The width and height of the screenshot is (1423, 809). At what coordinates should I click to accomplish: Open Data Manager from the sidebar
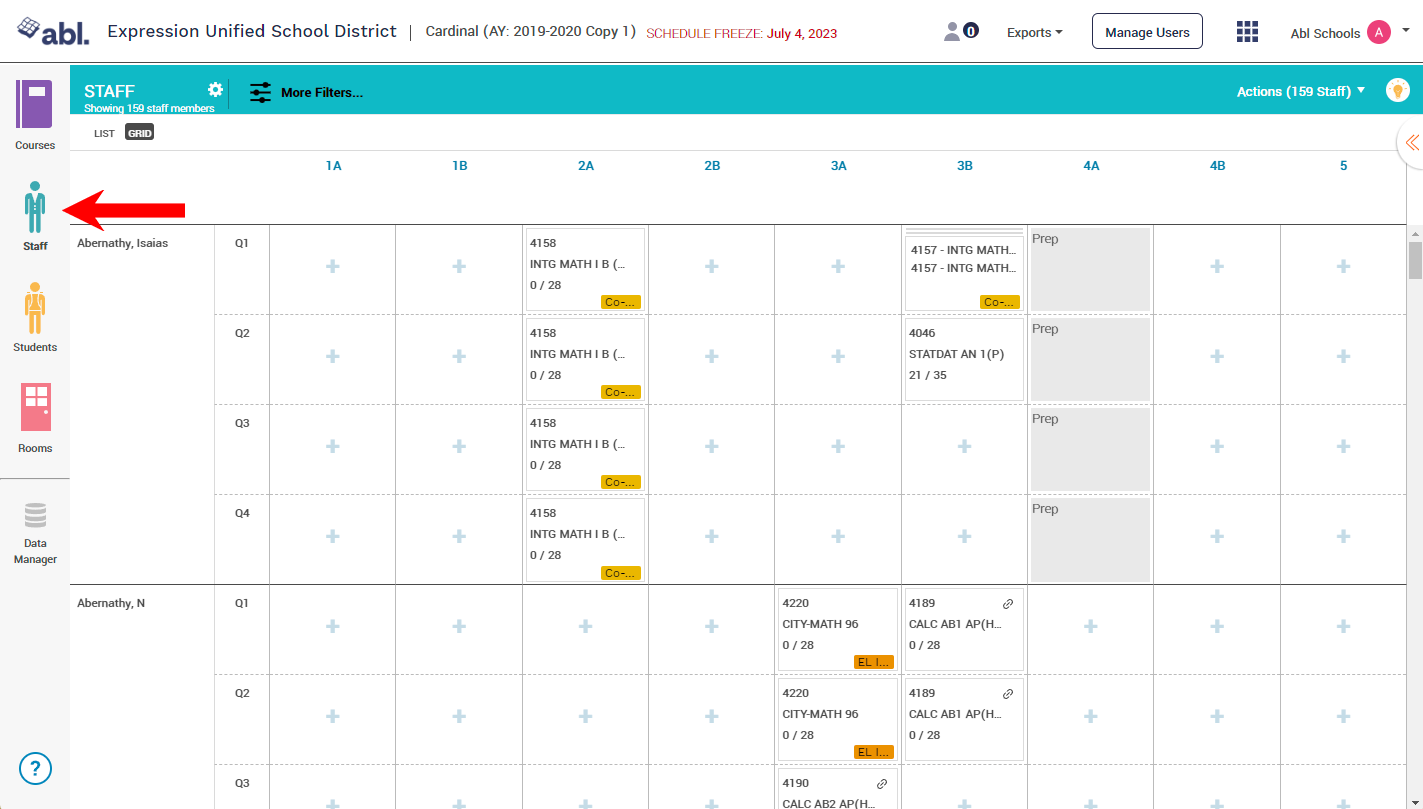[35, 534]
